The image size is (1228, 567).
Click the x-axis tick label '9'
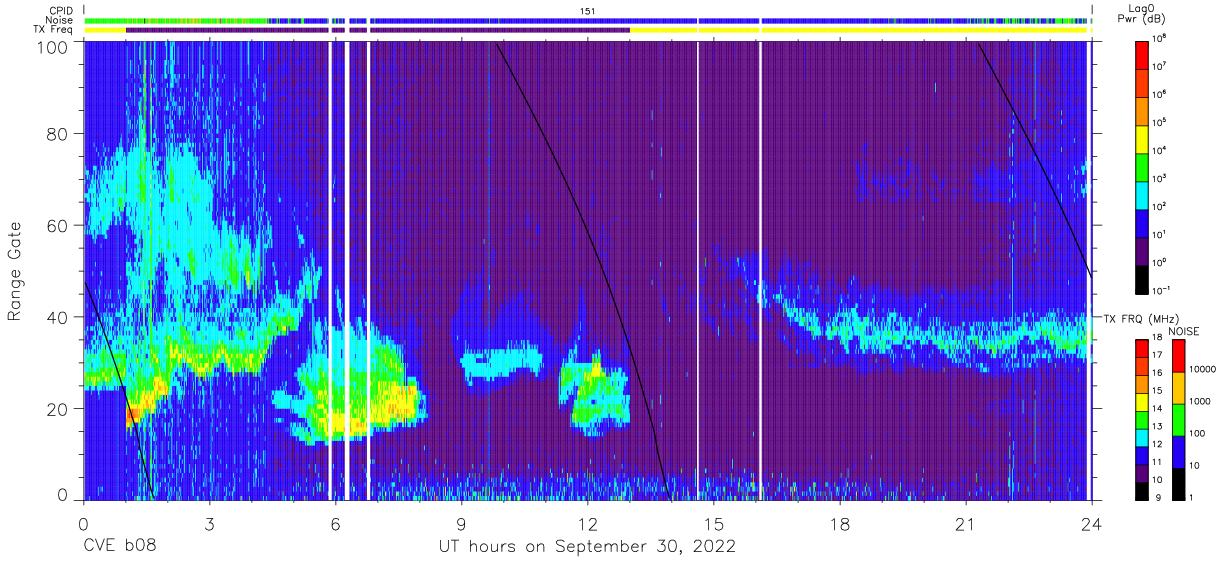[462, 524]
